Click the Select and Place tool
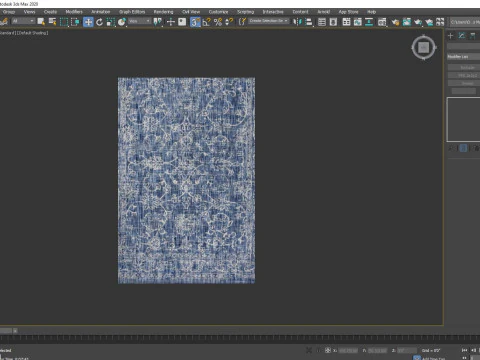The height and width of the screenshot is (360, 480). (122, 22)
